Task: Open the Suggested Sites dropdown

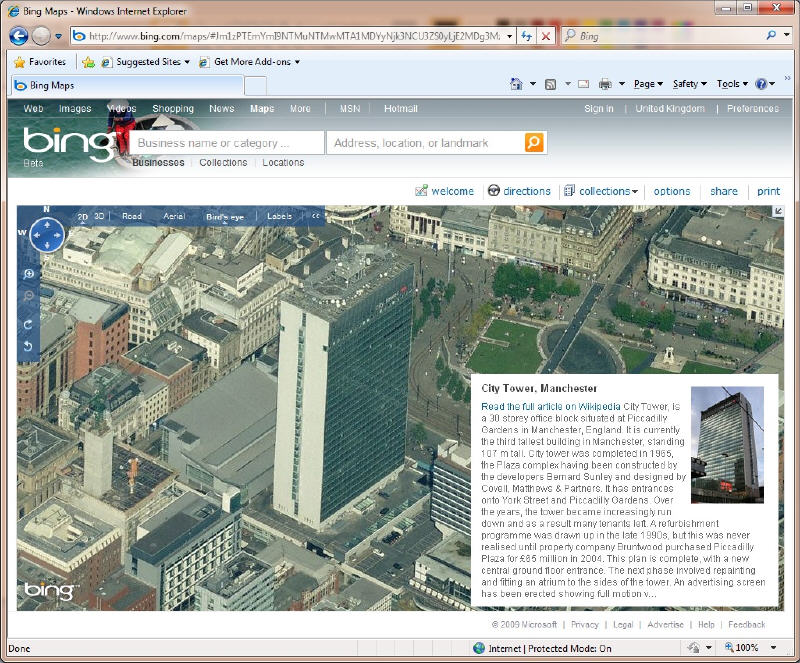Action: (x=145, y=62)
